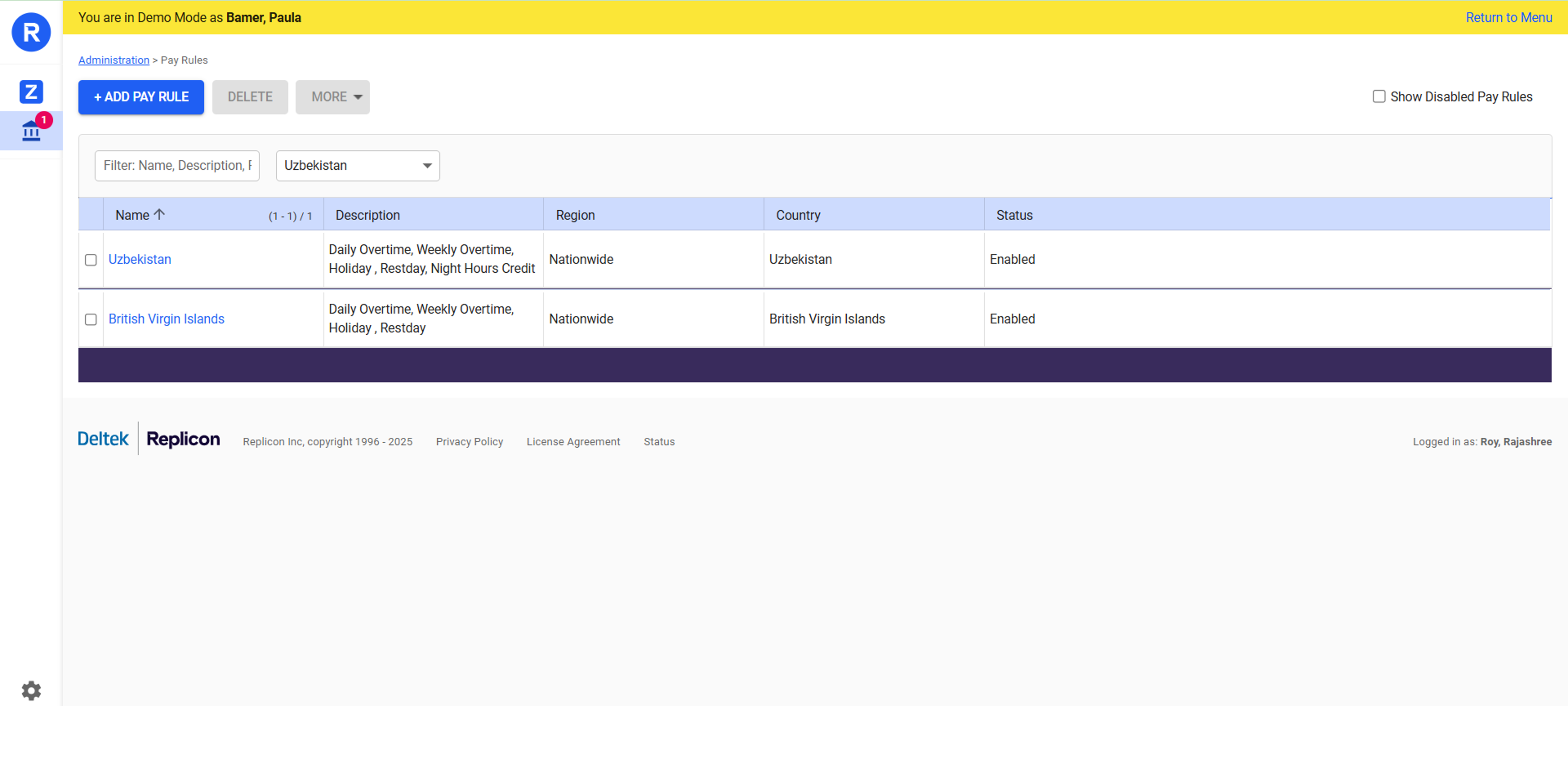Open the footer Status link
This screenshot has width=1568, height=761.
[x=659, y=441]
